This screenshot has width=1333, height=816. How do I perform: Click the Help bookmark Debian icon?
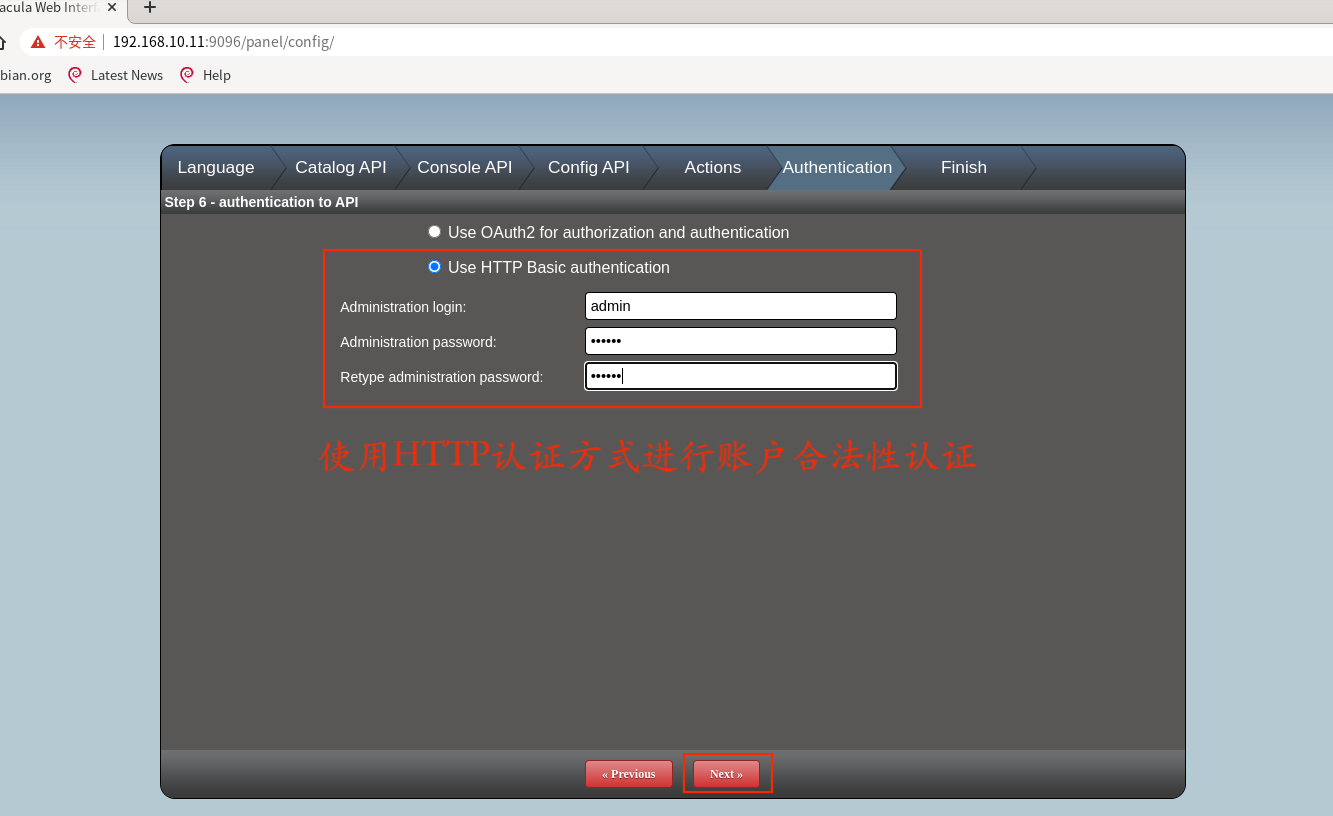(x=187, y=75)
